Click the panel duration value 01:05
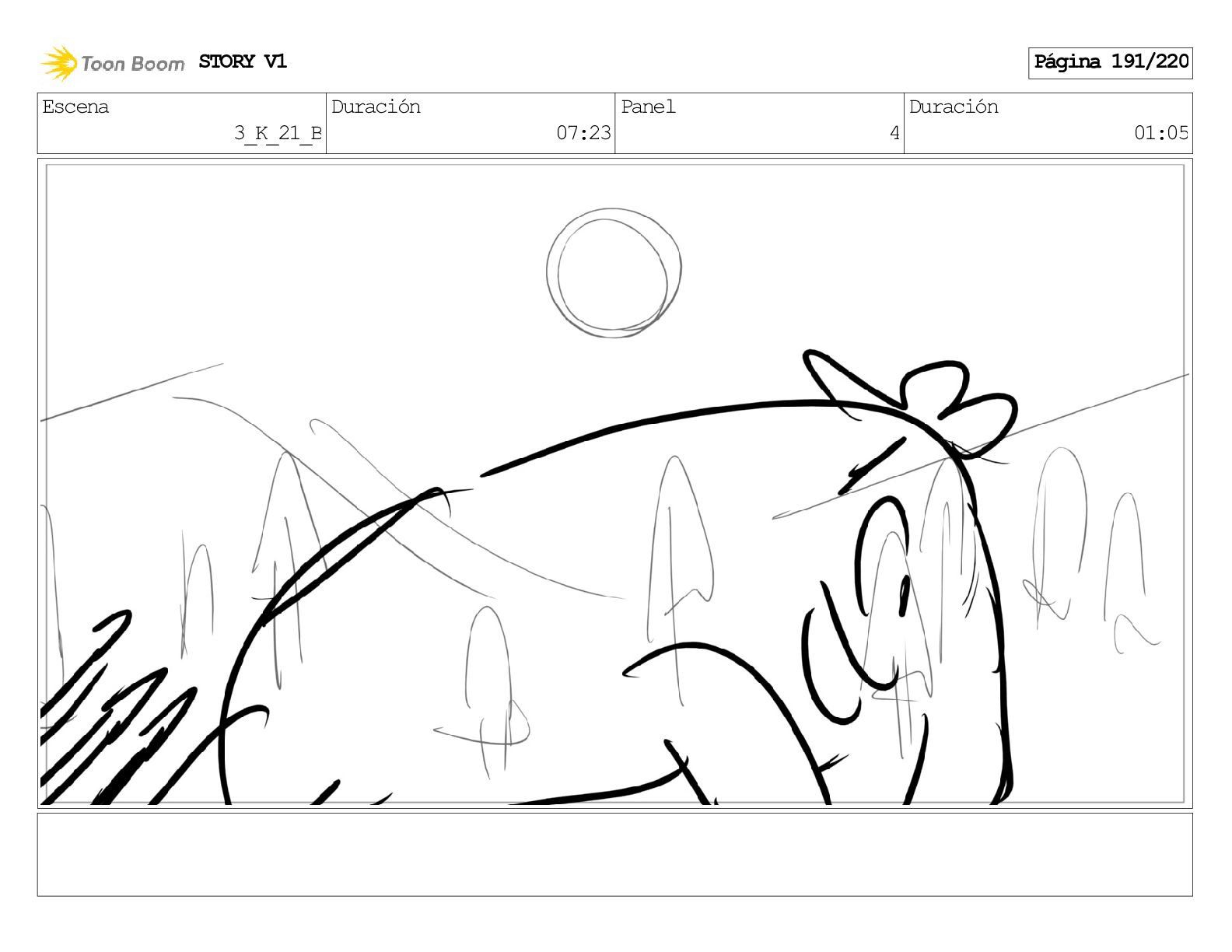This screenshot has height=952, width=1232. tap(1161, 133)
